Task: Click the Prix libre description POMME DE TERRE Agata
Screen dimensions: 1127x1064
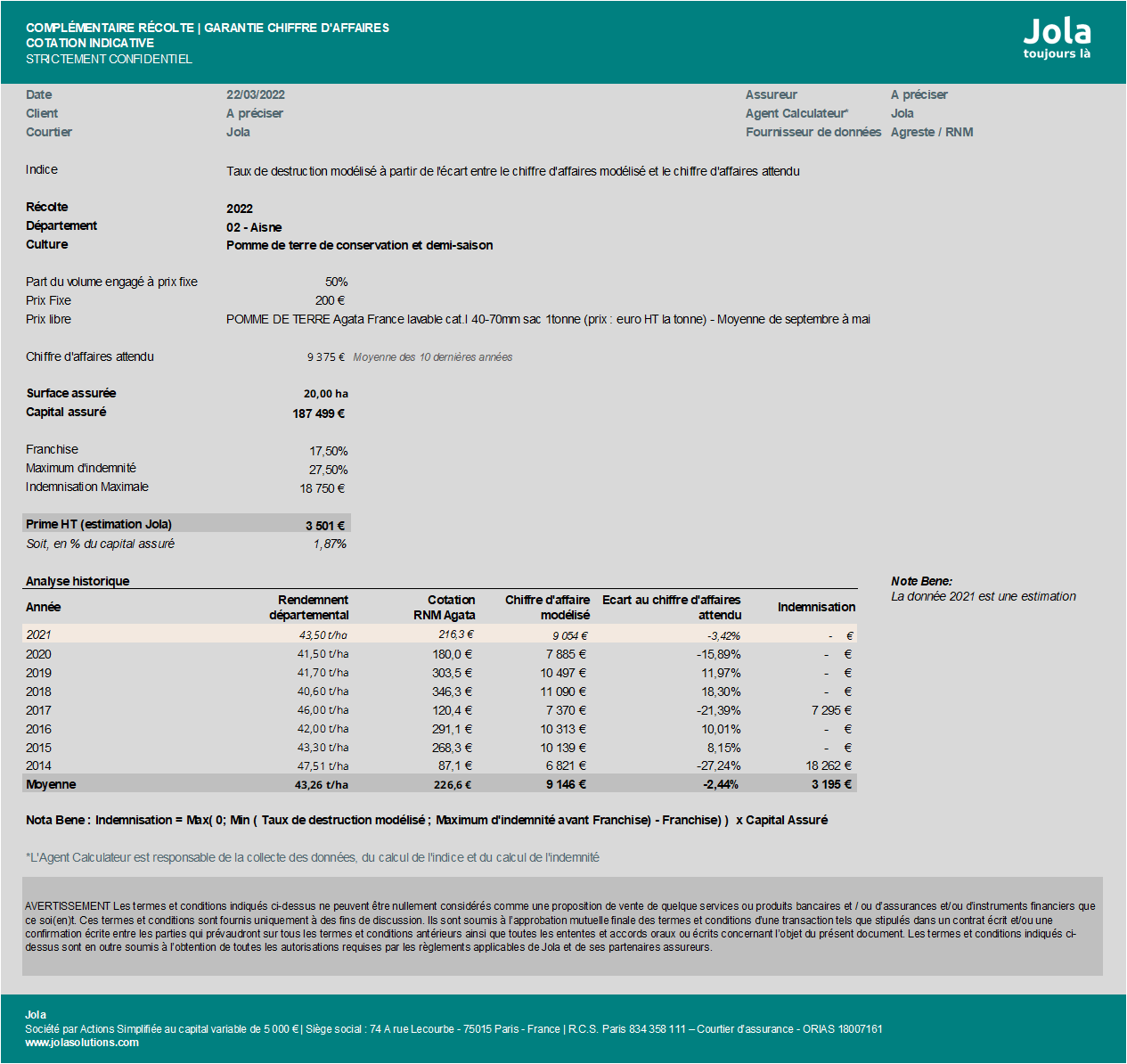Action: [548, 319]
